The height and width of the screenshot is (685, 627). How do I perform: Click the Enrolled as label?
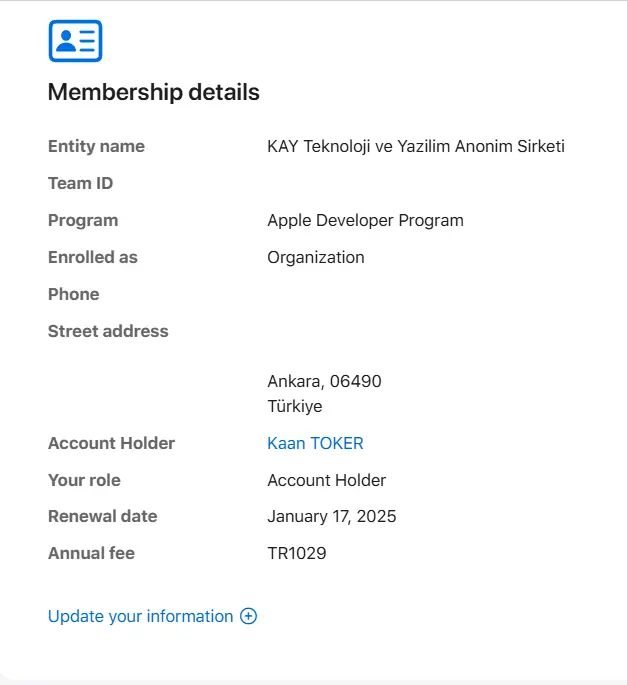93,257
